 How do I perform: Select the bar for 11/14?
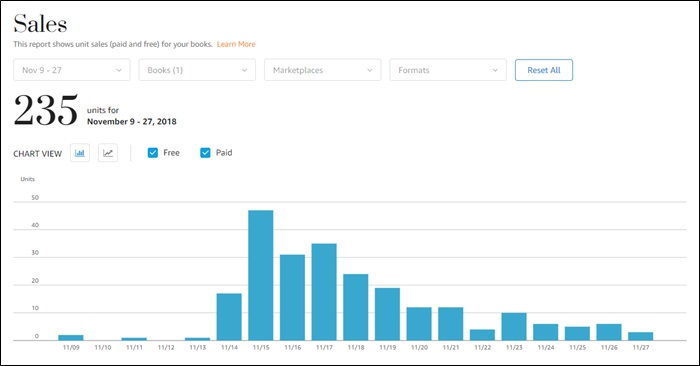229,317
